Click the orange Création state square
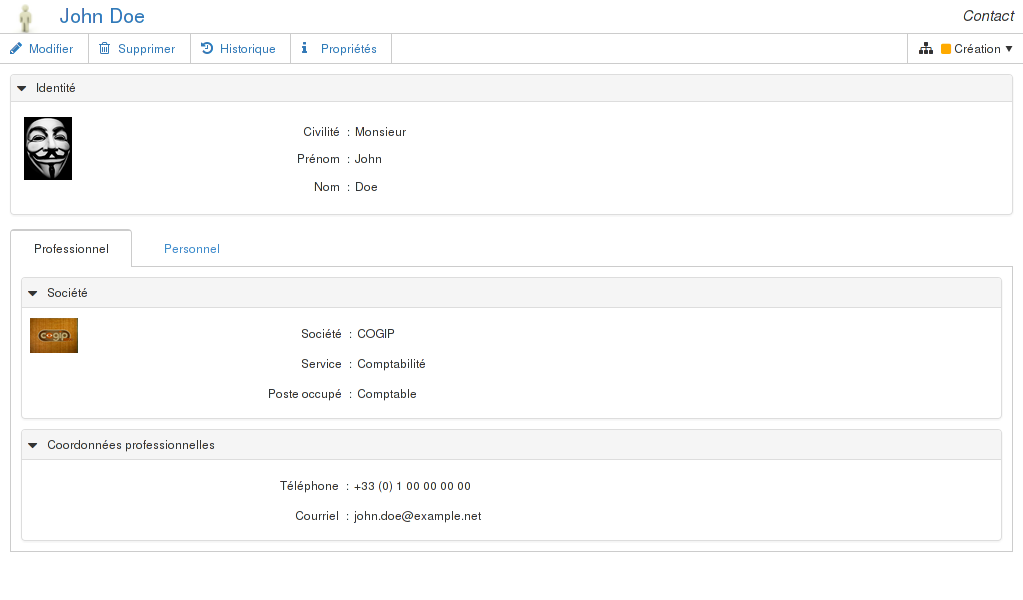1023x600 pixels. (x=946, y=49)
